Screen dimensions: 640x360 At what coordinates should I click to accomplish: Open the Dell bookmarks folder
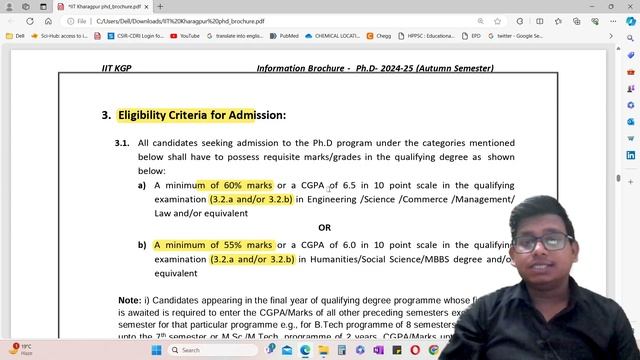pyautogui.click(x=16, y=36)
